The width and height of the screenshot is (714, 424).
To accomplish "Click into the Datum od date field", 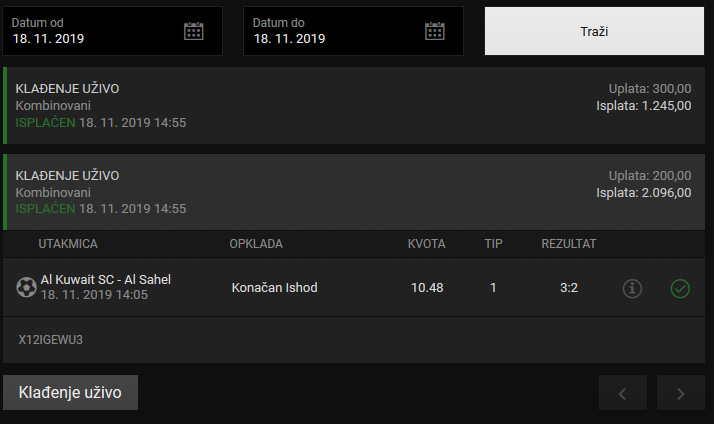I will coord(112,31).
